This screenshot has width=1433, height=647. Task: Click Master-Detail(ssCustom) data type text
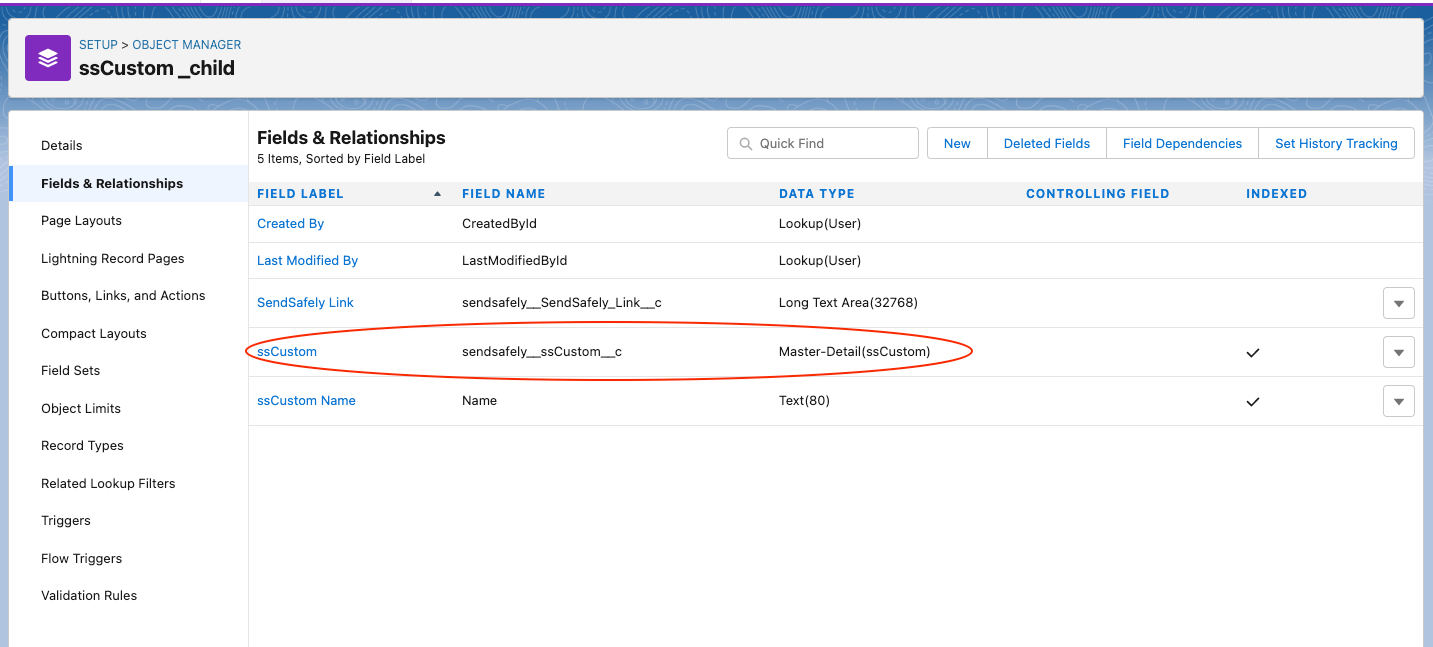pos(855,352)
